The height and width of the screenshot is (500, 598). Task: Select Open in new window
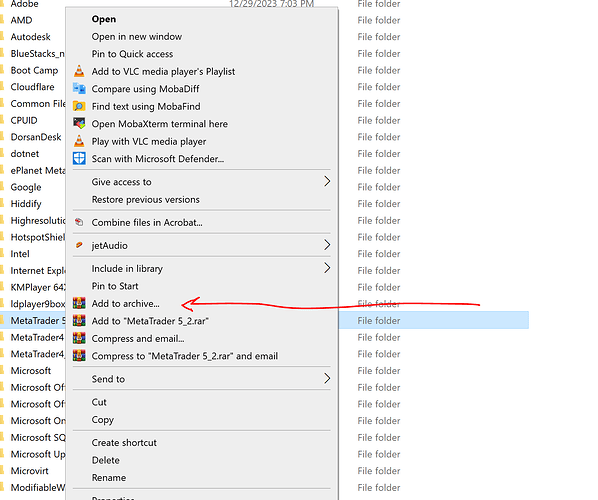point(137,37)
